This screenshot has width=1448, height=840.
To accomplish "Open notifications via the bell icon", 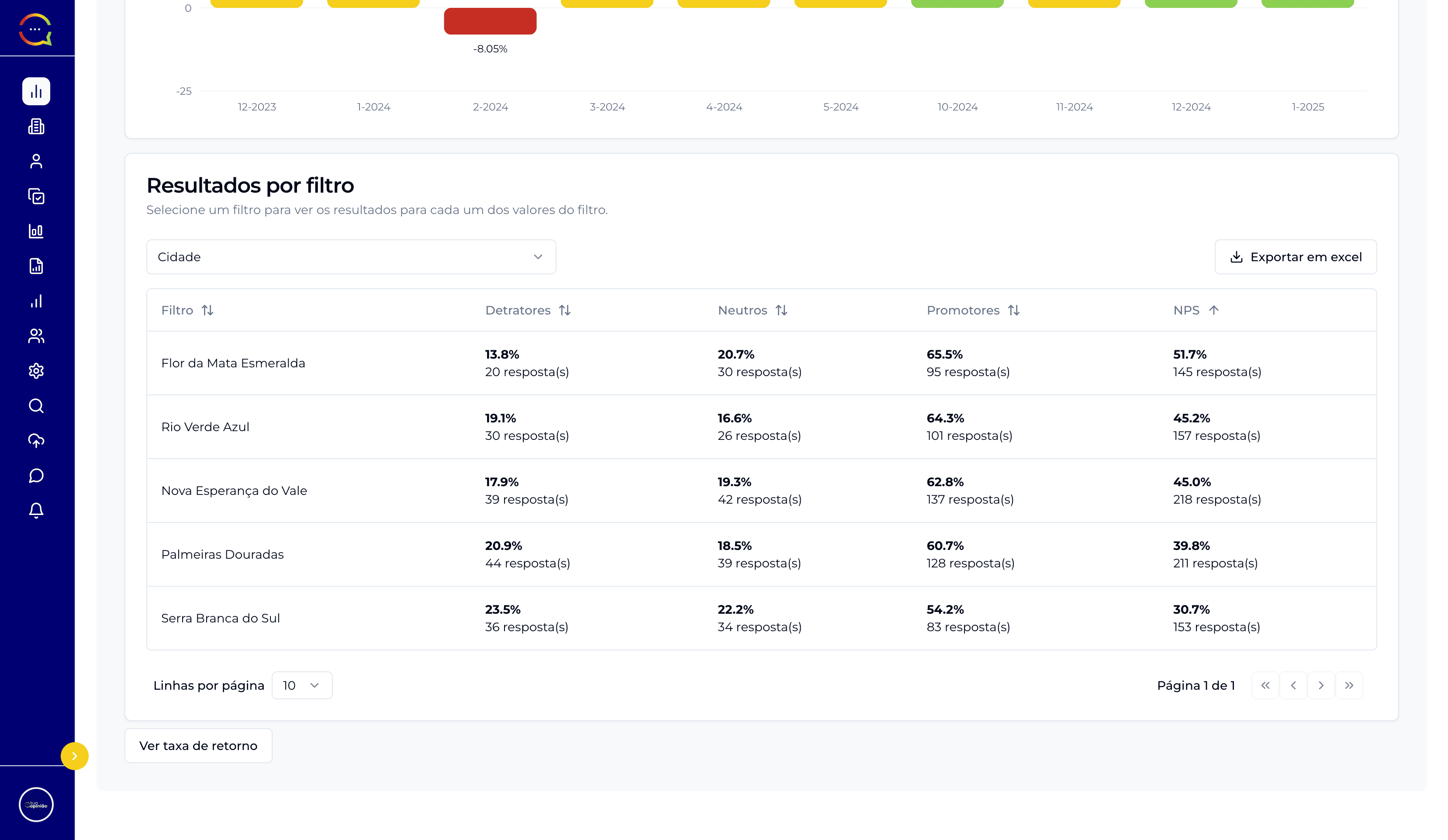I will click(36, 510).
